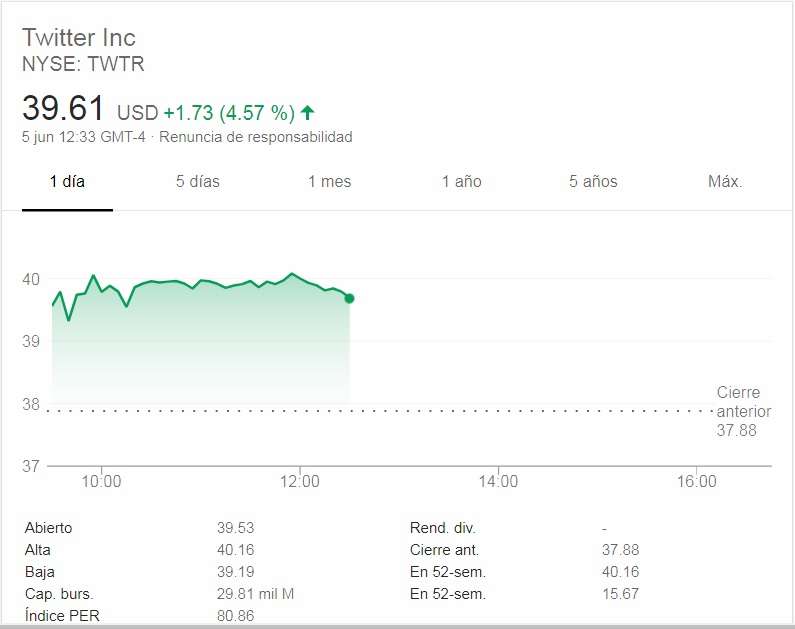Click the 39.61 price figure
795x629 pixels.
63,109
